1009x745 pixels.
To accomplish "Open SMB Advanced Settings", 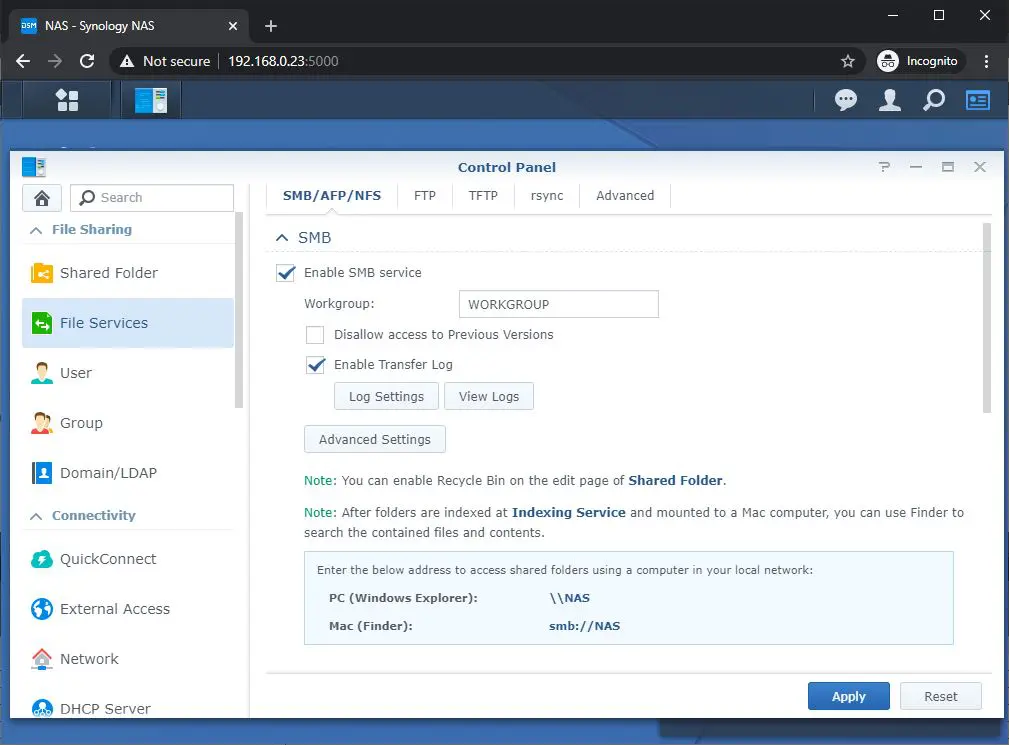I will click(375, 439).
